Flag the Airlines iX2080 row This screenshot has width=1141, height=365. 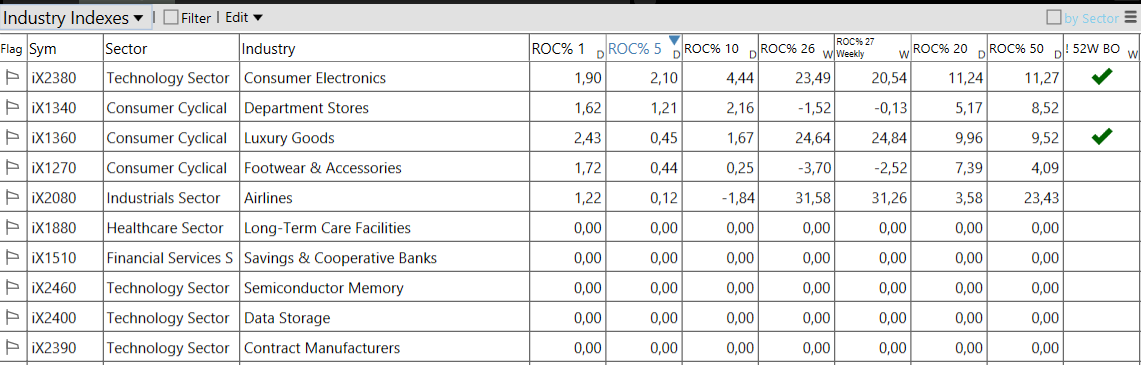pos(12,198)
